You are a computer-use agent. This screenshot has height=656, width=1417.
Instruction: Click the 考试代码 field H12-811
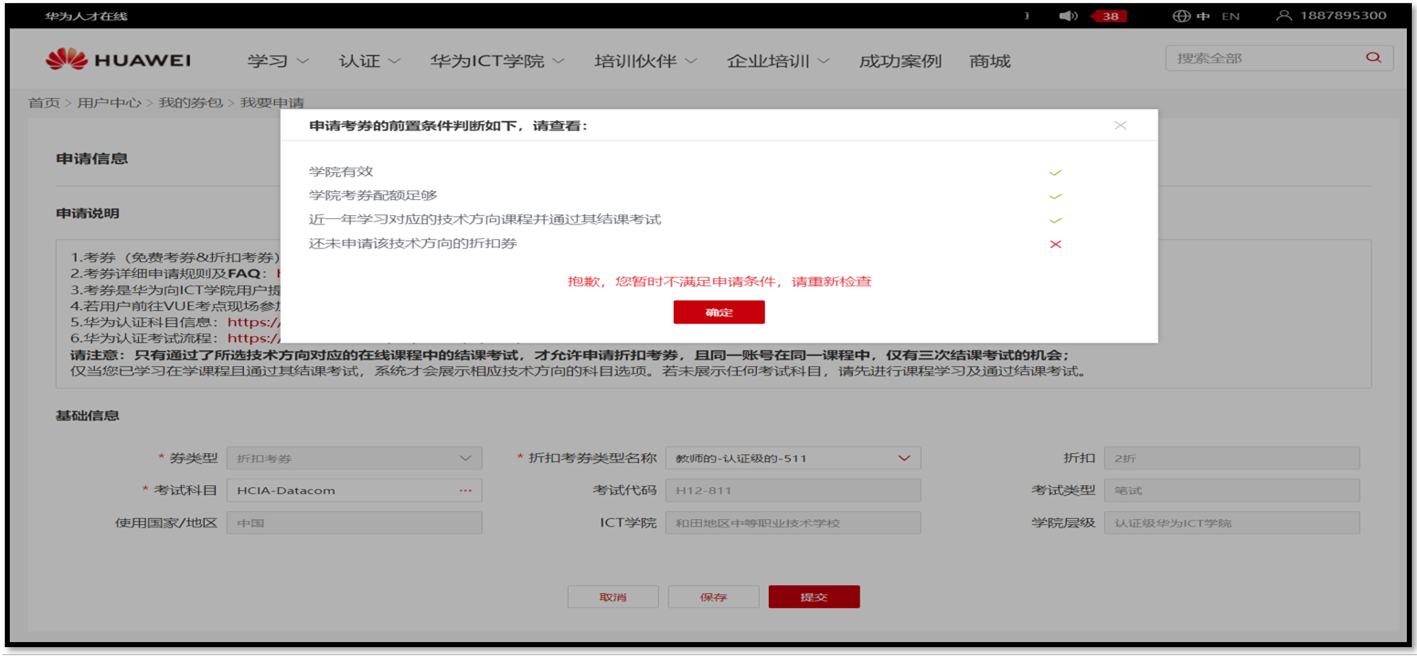pos(793,491)
